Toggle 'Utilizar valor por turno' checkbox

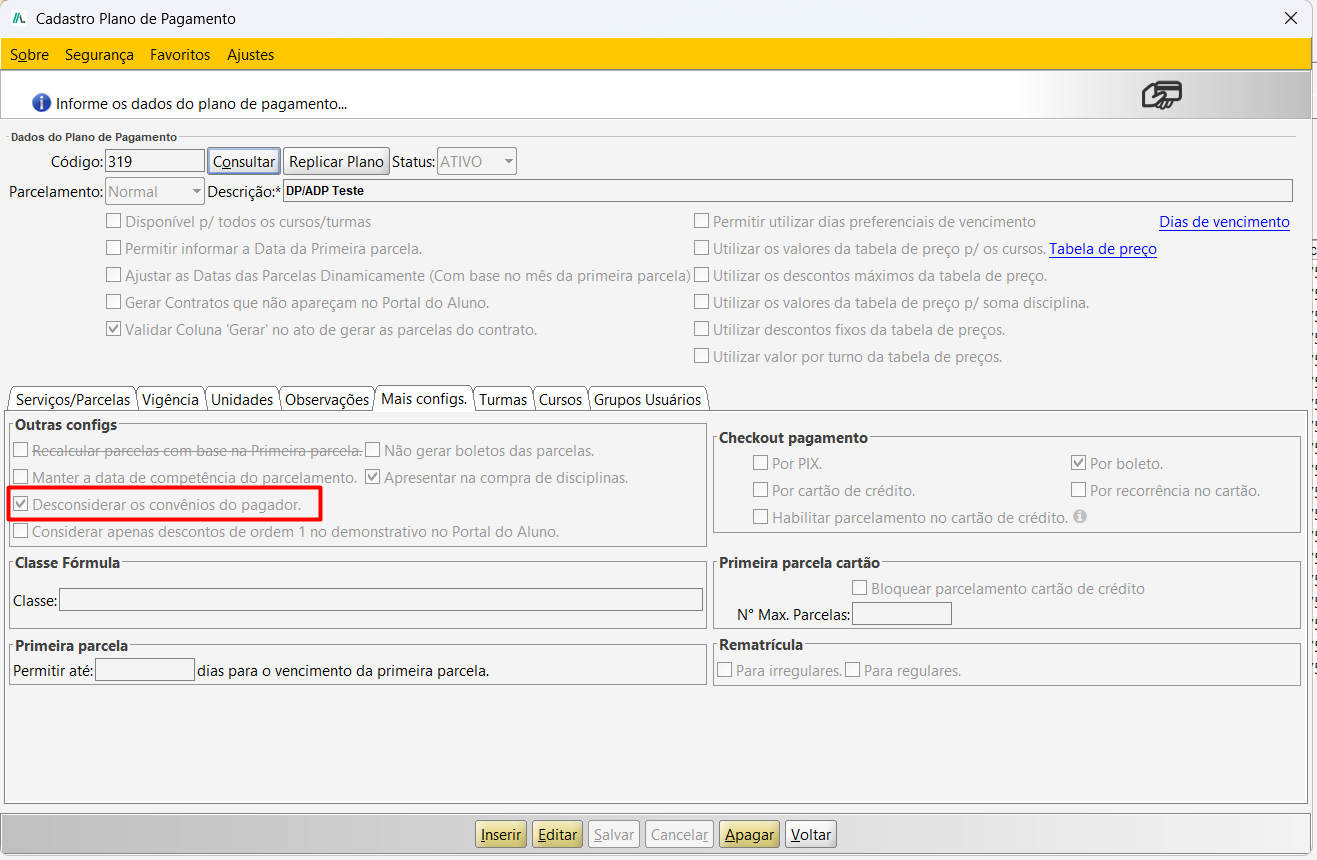pyautogui.click(x=702, y=357)
